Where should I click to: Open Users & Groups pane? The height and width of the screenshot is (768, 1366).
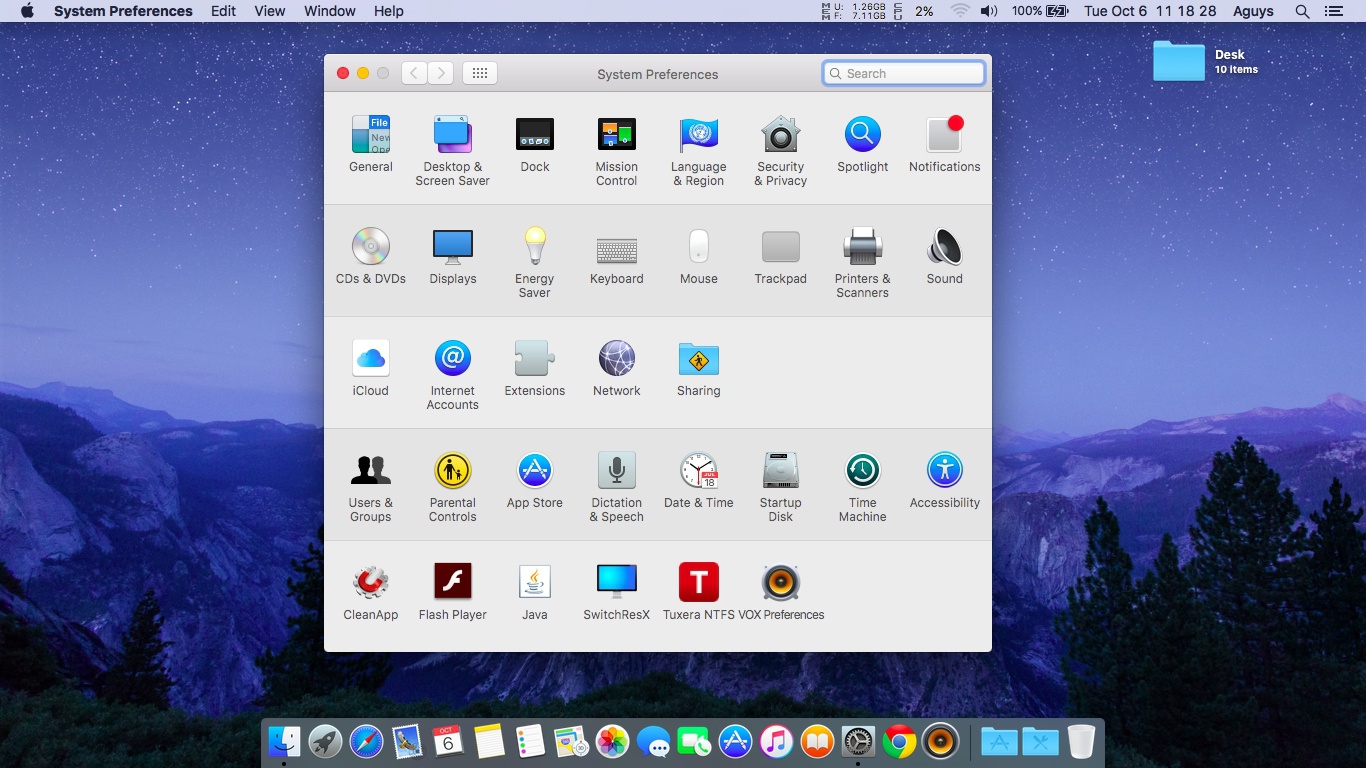tap(371, 487)
